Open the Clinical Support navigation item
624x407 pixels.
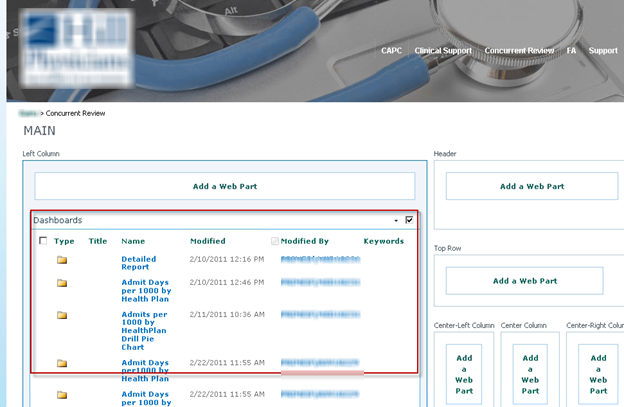(x=443, y=51)
